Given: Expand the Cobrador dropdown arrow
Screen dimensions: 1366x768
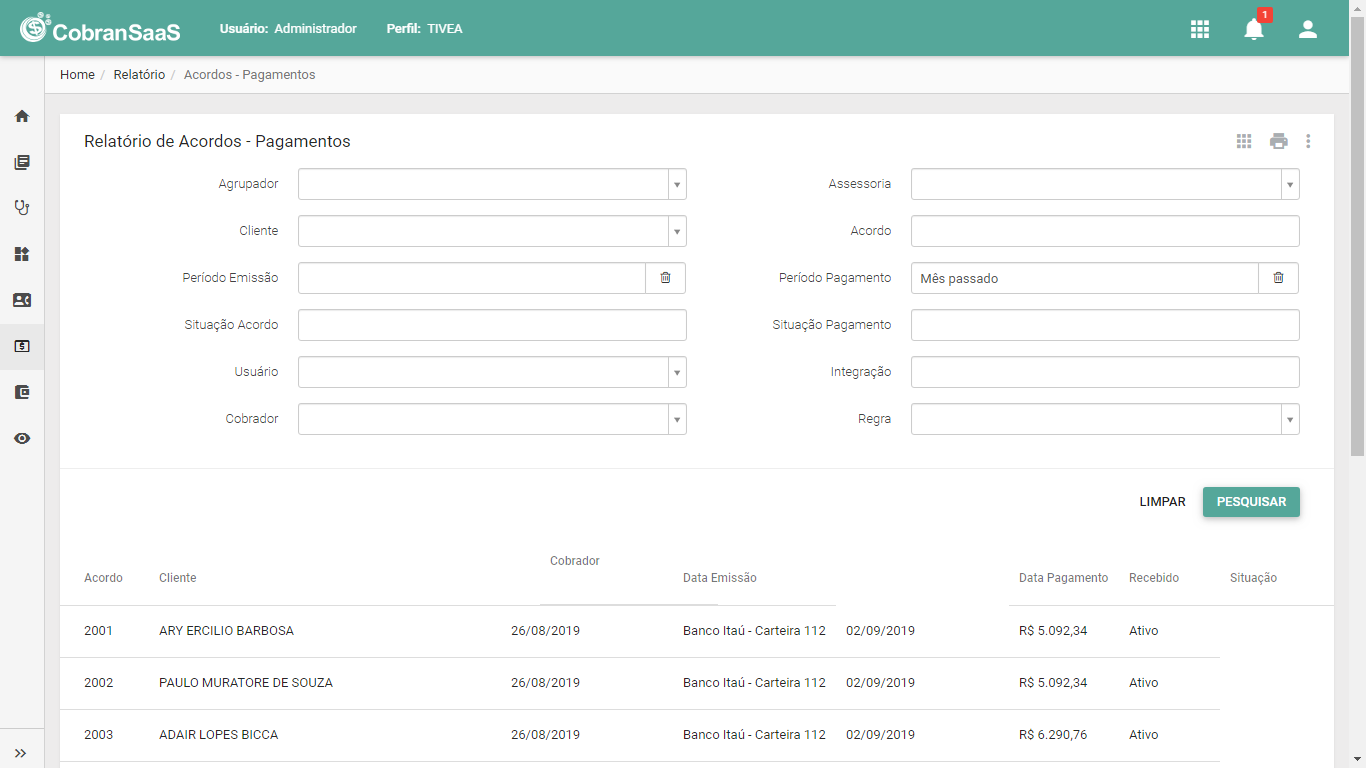Looking at the screenshot, I should (x=677, y=419).
